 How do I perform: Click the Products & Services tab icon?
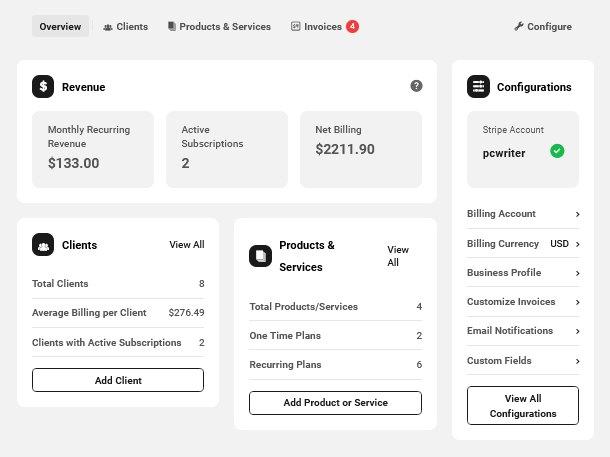click(172, 26)
